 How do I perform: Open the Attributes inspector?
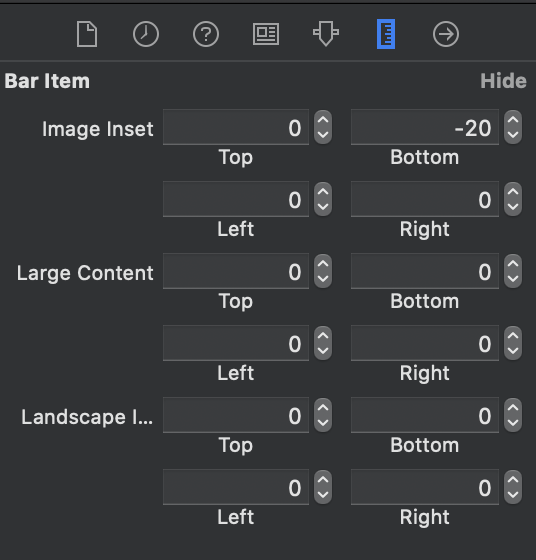pyautogui.click(x=326, y=34)
